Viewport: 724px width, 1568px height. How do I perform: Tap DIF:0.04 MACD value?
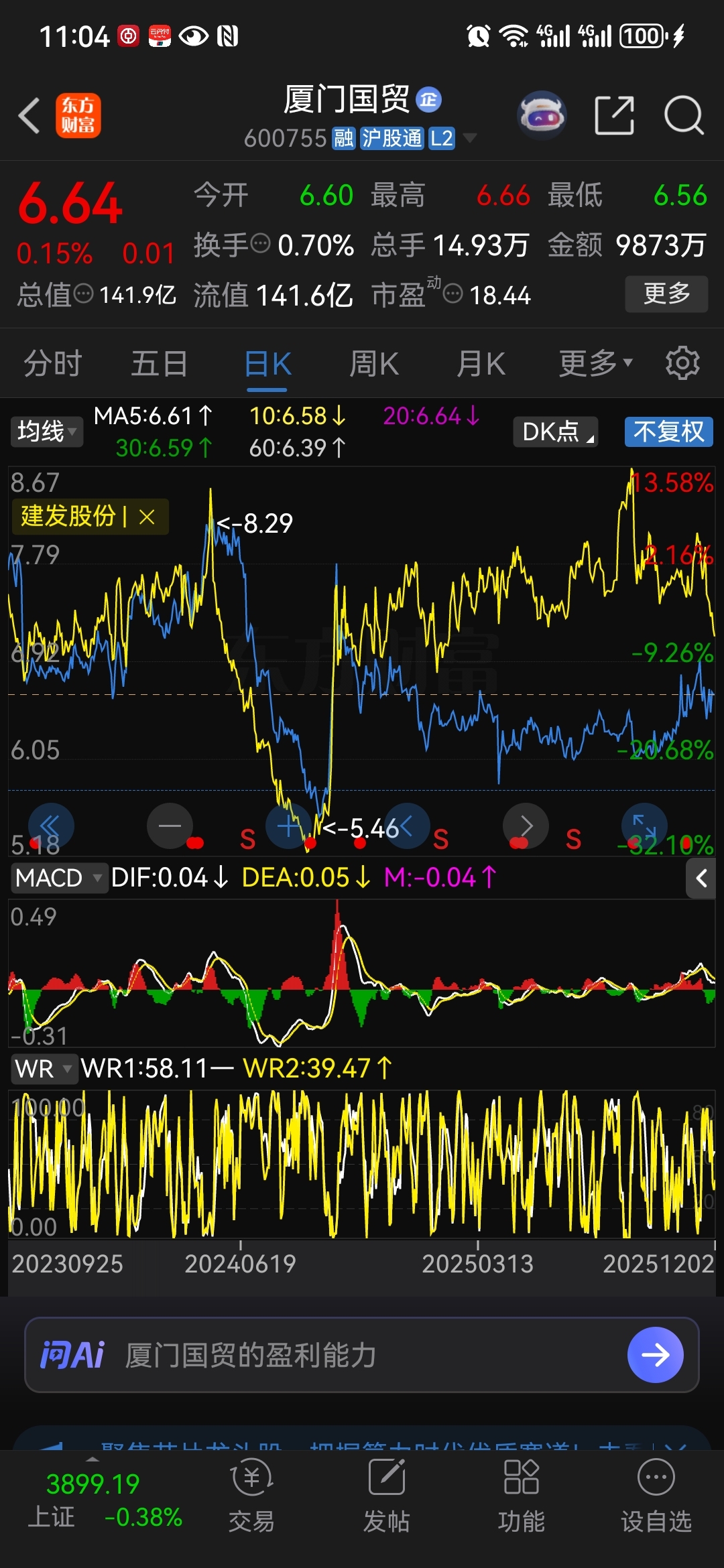170,878
